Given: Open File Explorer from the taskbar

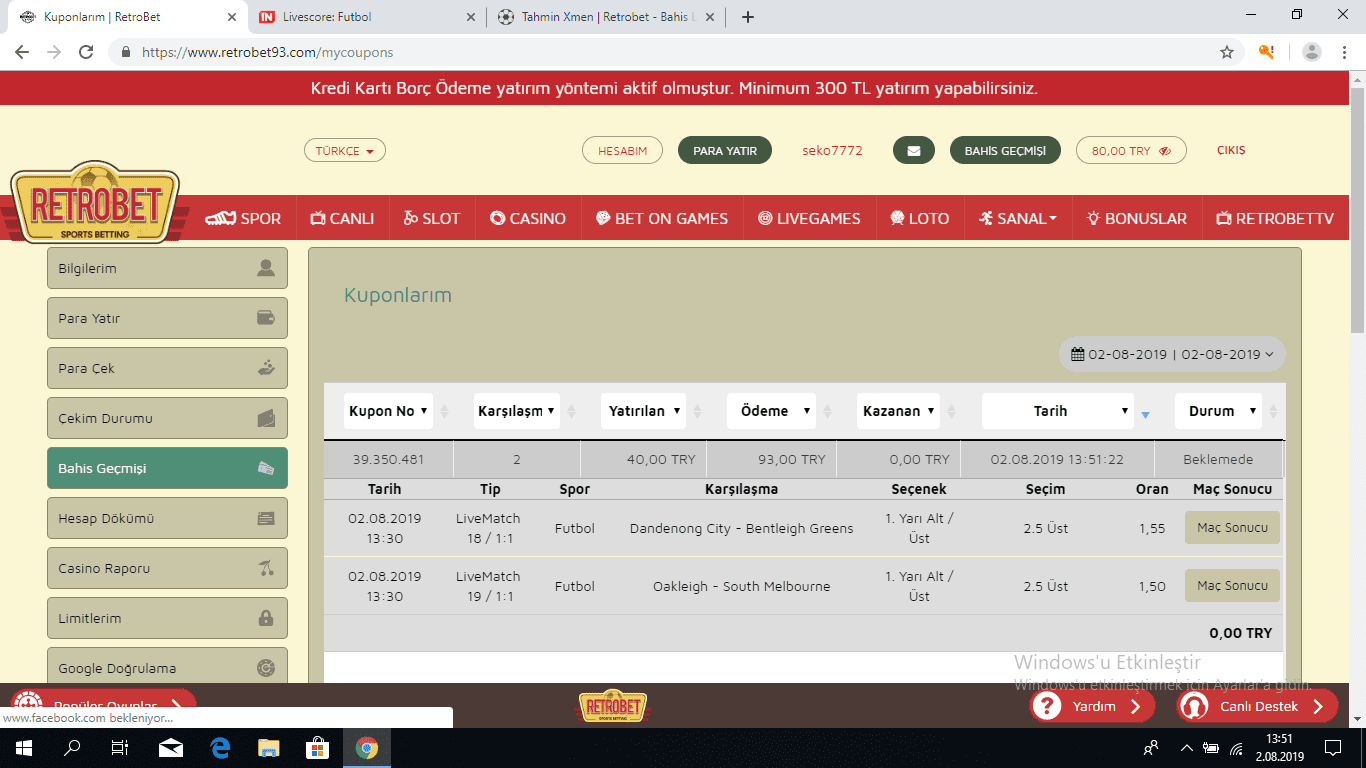Looking at the screenshot, I should coord(269,747).
